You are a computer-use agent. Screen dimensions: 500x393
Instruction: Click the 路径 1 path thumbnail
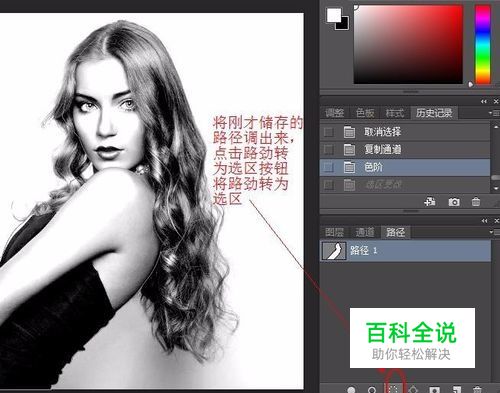pos(334,251)
